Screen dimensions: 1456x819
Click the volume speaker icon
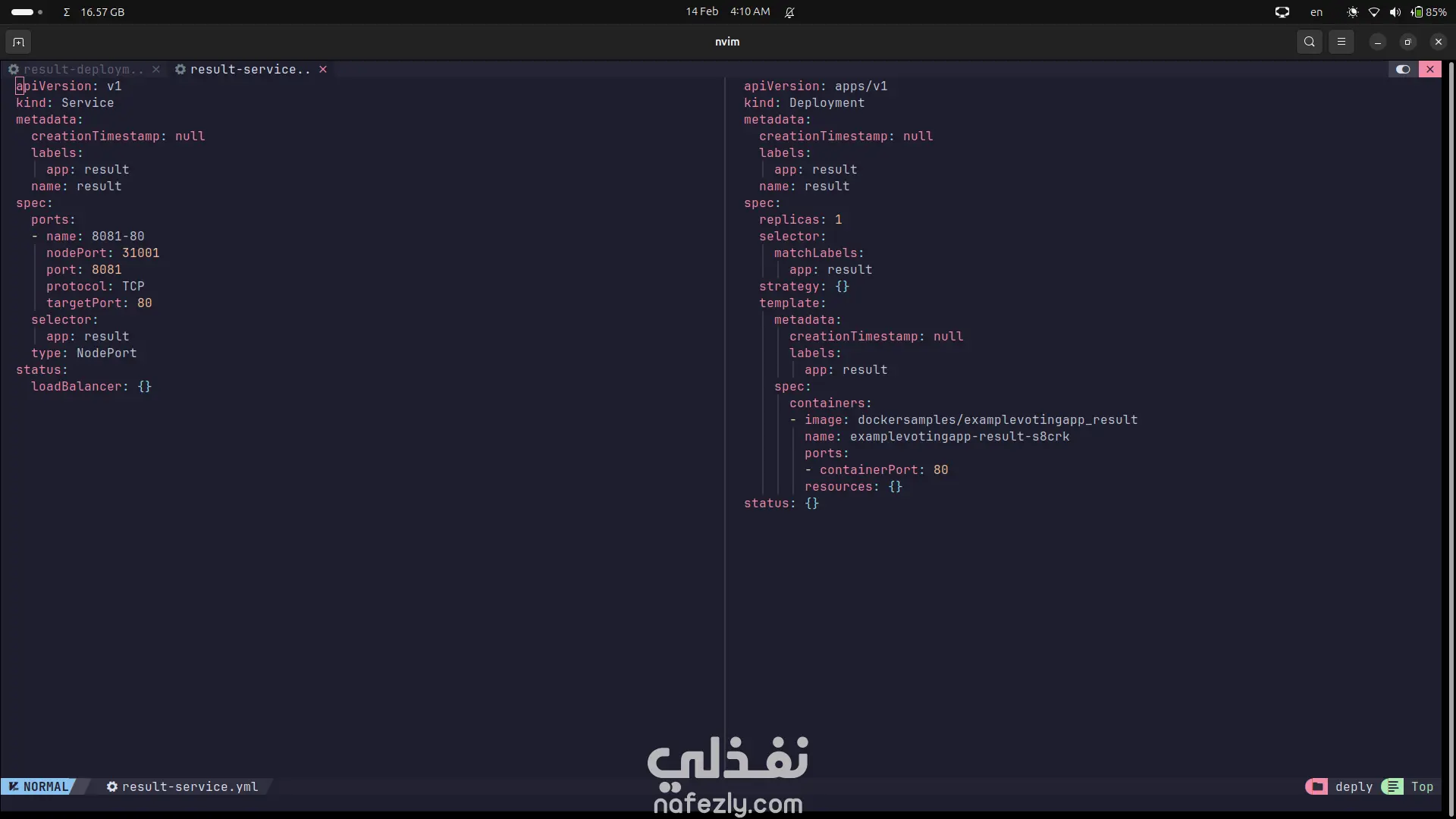tap(1395, 12)
